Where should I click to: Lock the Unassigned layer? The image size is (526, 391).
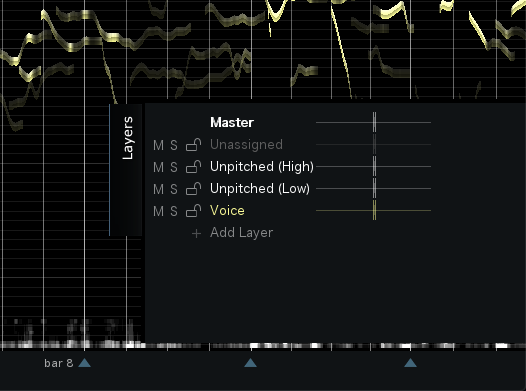(194, 145)
